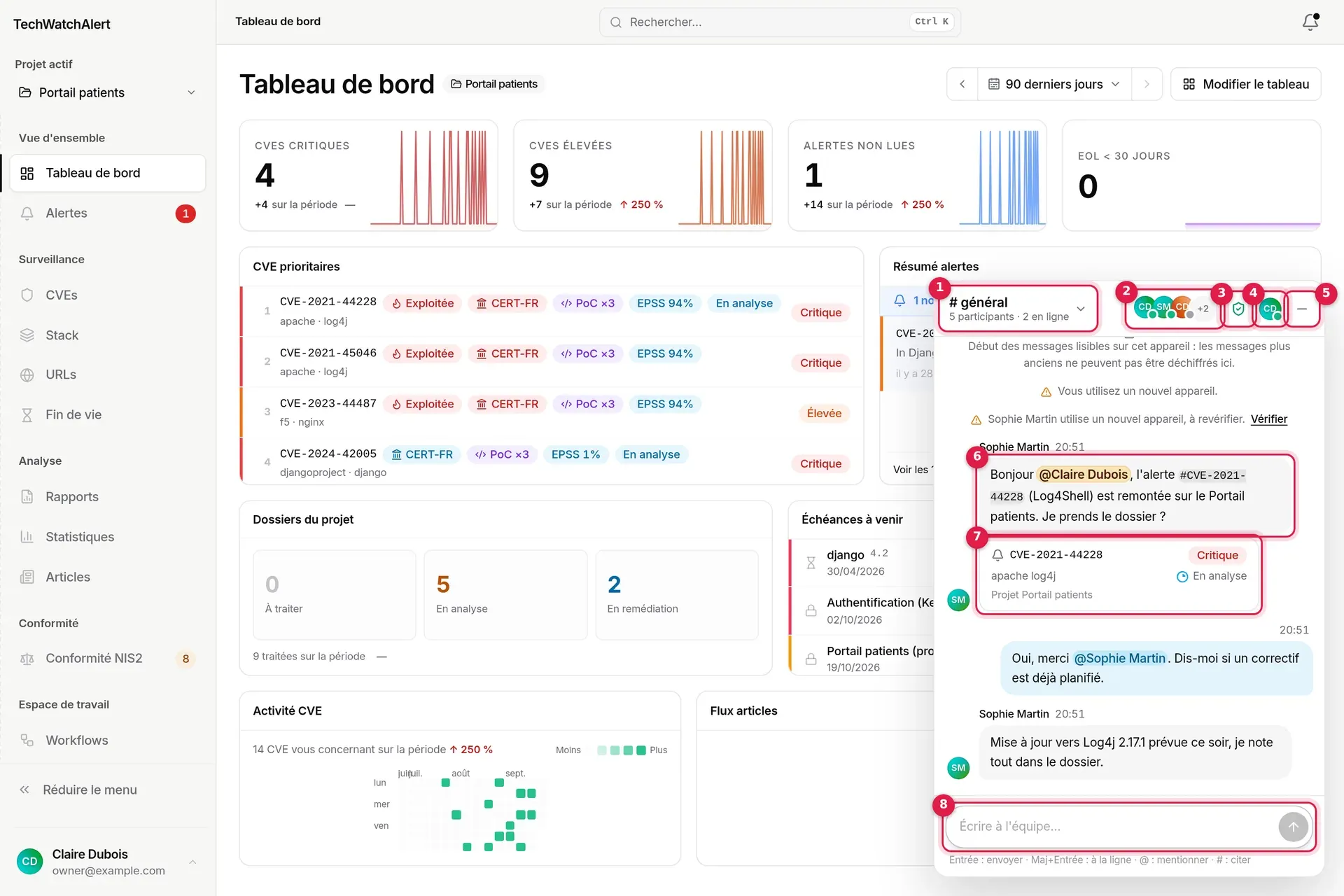Open the 90 derniers jours period dropdown
The height and width of the screenshot is (896, 1344).
pos(1053,84)
